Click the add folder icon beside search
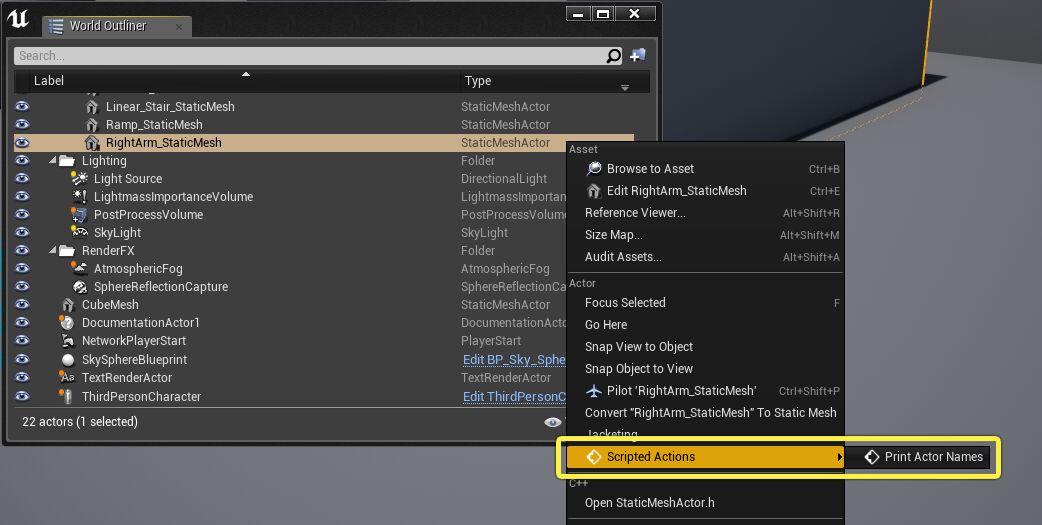This screenshot has height=525, width=1042. point(638,56)
